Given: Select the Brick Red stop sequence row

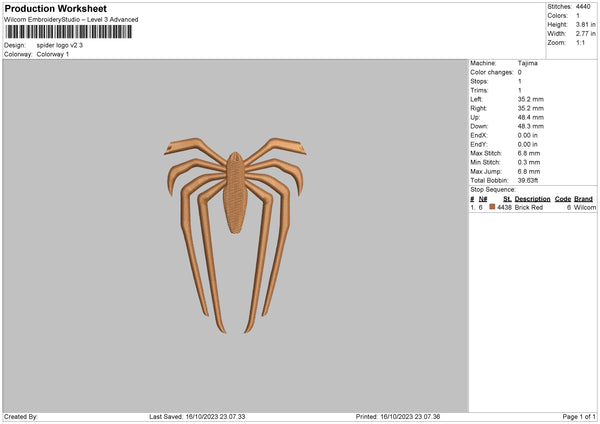Looking at the screenshot, I should 533,207.
